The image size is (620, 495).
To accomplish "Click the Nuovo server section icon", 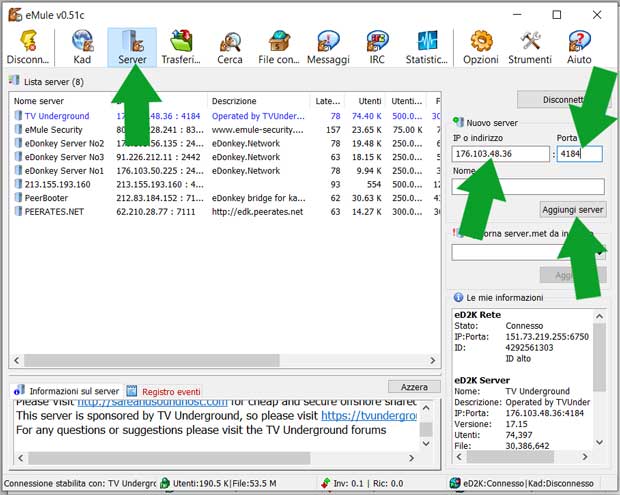I will (x=458, y=122).
